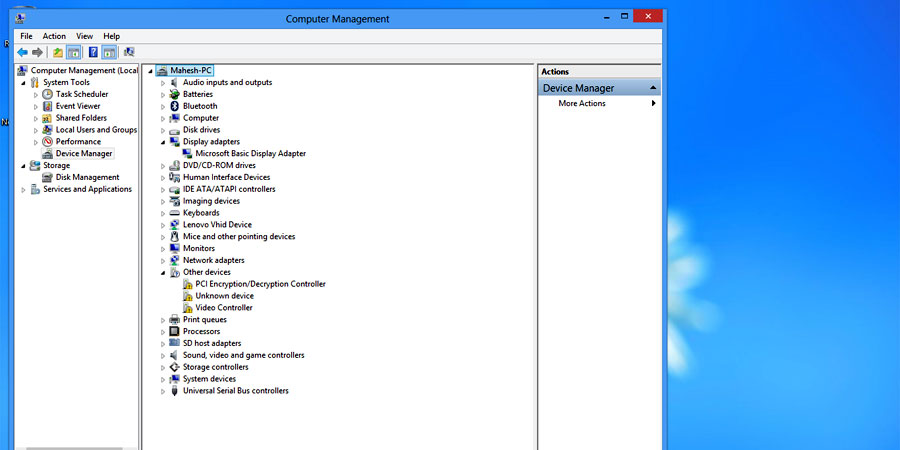Open Event Viewer in the left tree
900x450 pixels.
[77, 106]
